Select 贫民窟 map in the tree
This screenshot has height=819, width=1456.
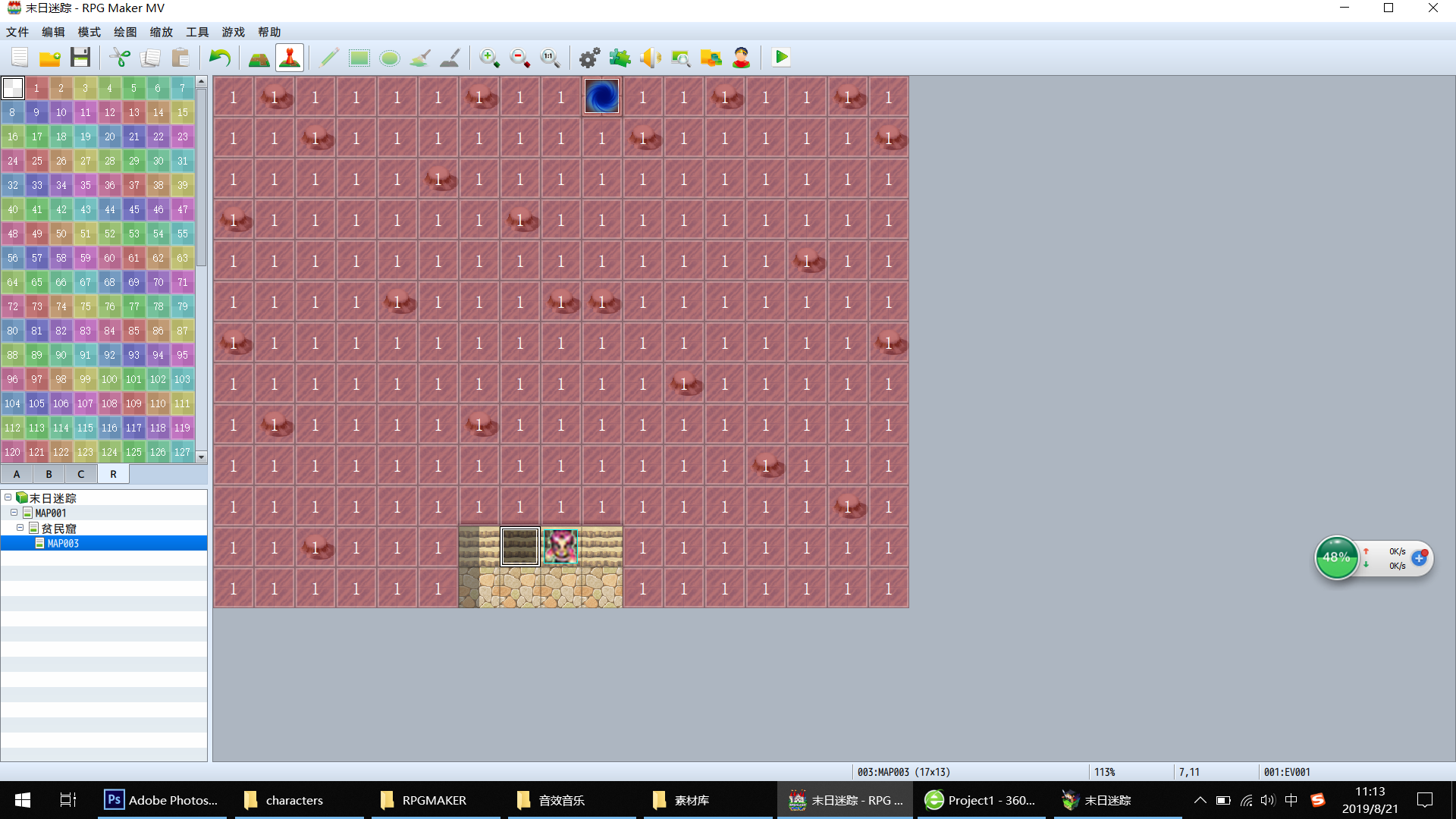click(x=58, y=529)
